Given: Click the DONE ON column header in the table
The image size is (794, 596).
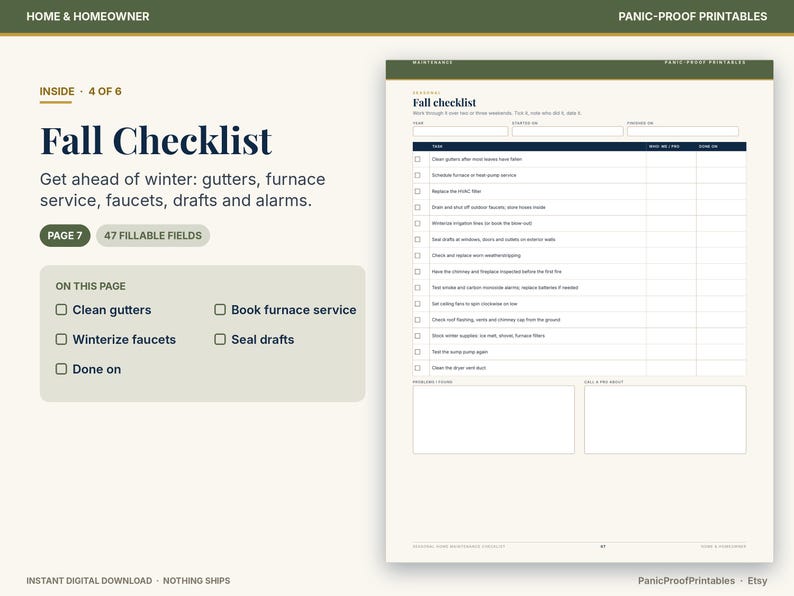Looking at the screenshot, I should (x=708, y=146).
